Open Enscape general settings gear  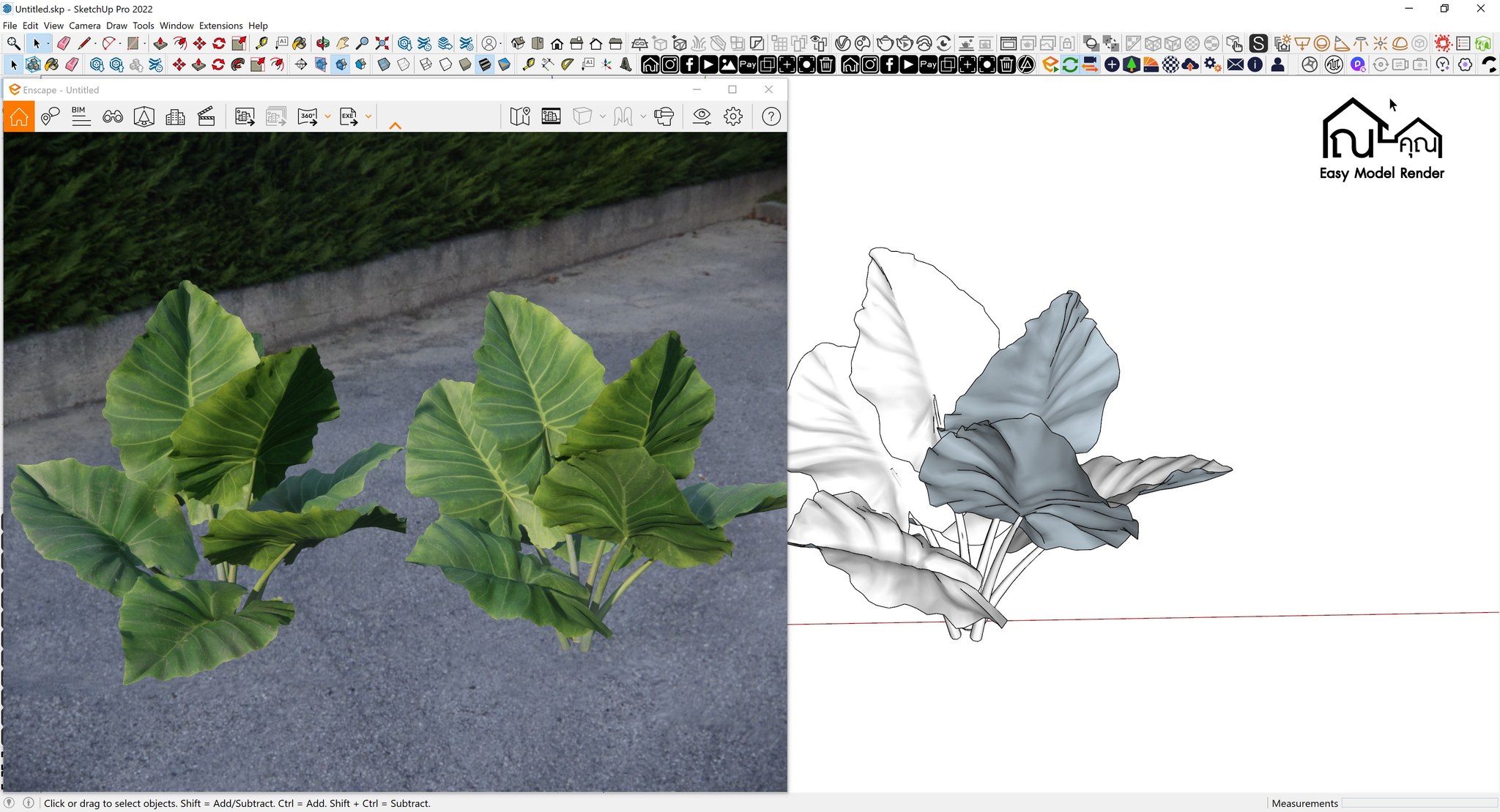[x=733, y=116]
